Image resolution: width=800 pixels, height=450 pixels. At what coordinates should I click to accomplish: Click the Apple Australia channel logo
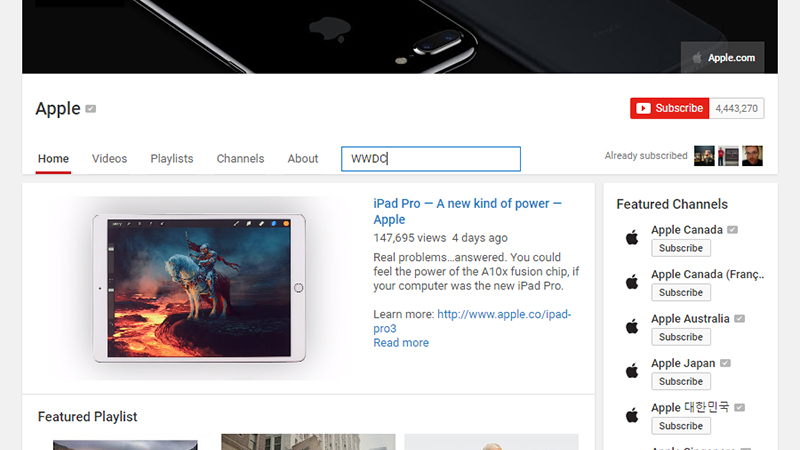click(x=632, y=326)
